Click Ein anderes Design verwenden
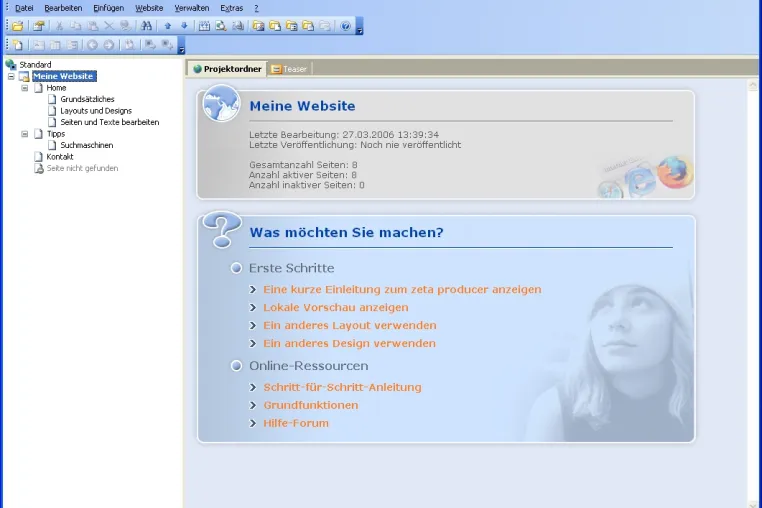The width and height of the screenshot is (762, 508). pyautogui.click(x=349, y=343)
